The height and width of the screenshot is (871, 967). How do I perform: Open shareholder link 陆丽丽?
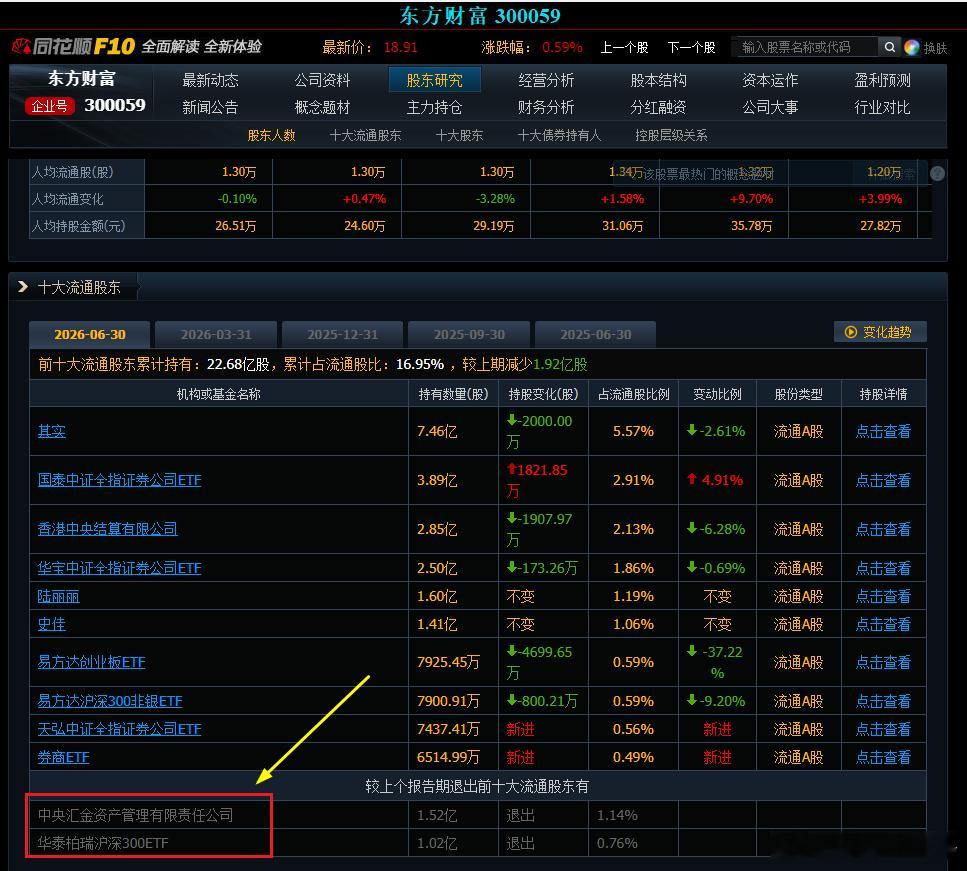(59, 596)
